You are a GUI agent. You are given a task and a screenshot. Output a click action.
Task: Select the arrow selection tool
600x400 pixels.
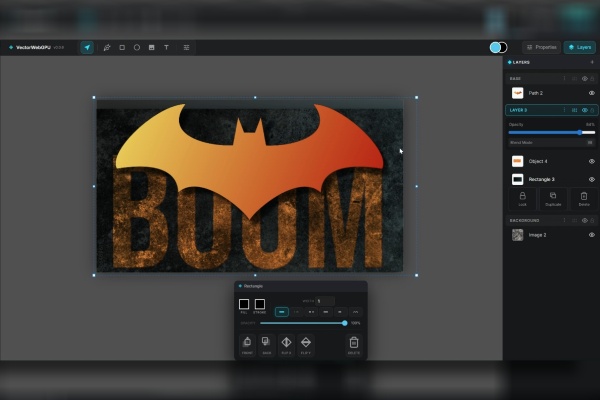click(x=87, y=47)
